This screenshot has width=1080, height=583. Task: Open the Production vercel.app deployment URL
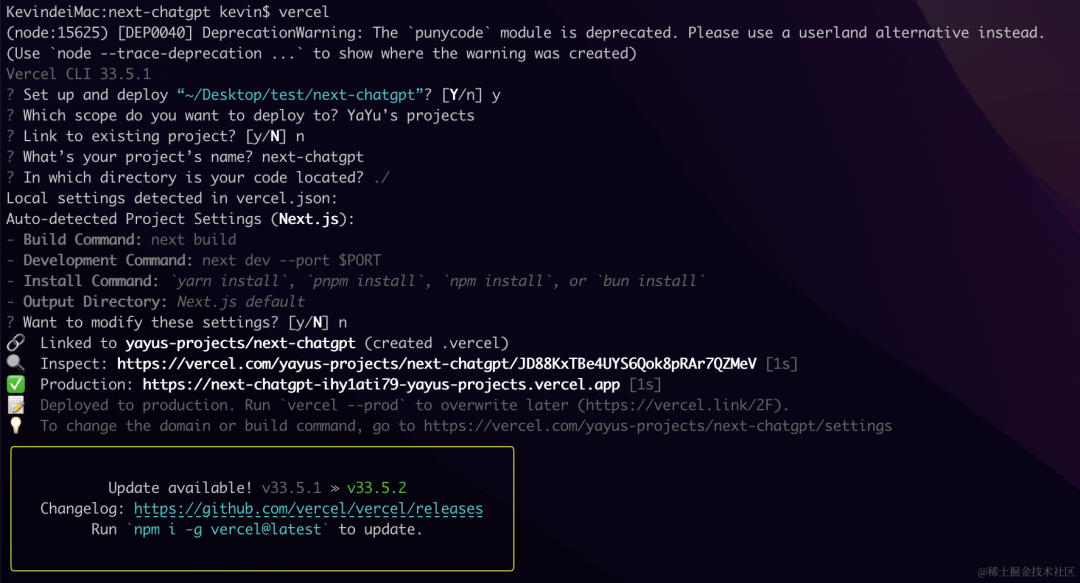click(381, 385)
